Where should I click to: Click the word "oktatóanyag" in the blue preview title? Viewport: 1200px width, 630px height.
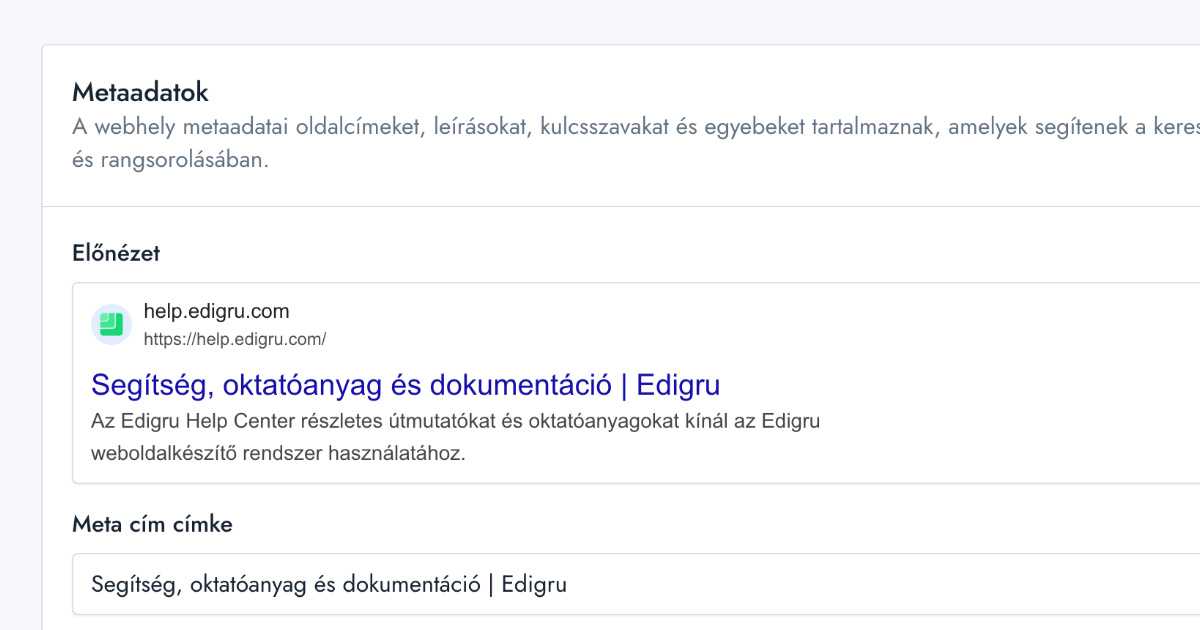click(306, 385)
